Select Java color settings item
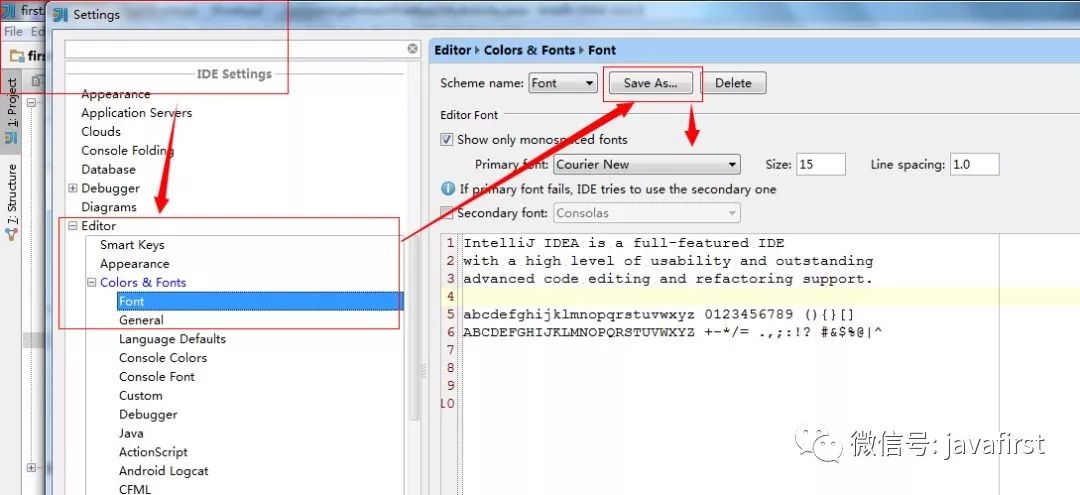This screenshot has height=495, width=1080. pos(131,433)
